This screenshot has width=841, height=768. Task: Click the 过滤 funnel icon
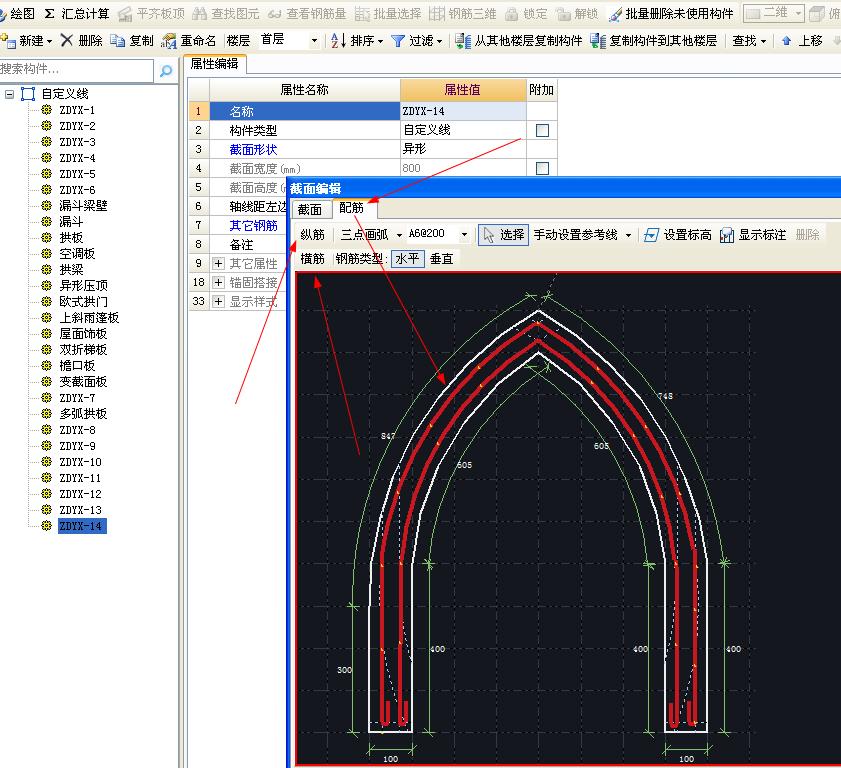coord(397,41)
